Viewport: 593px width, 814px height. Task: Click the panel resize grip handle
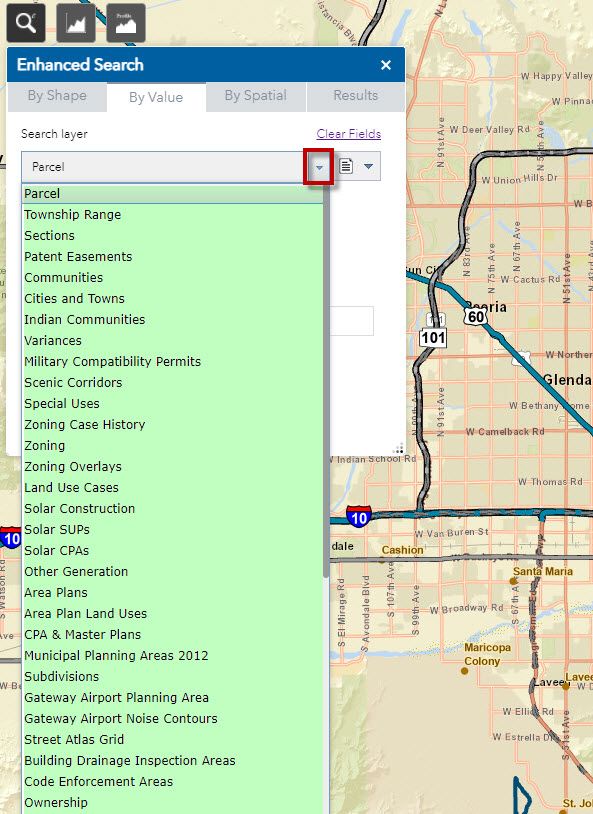398,449
